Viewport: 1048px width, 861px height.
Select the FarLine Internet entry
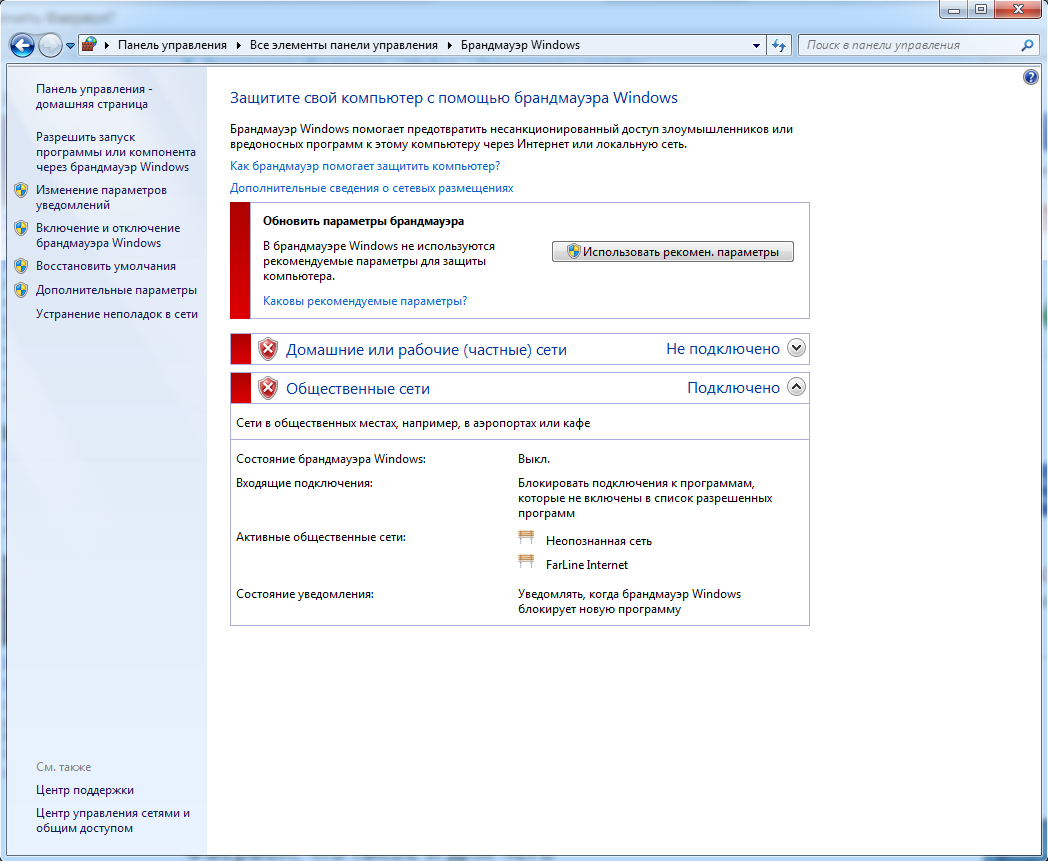pyautogui.click(x=587, y=565)
